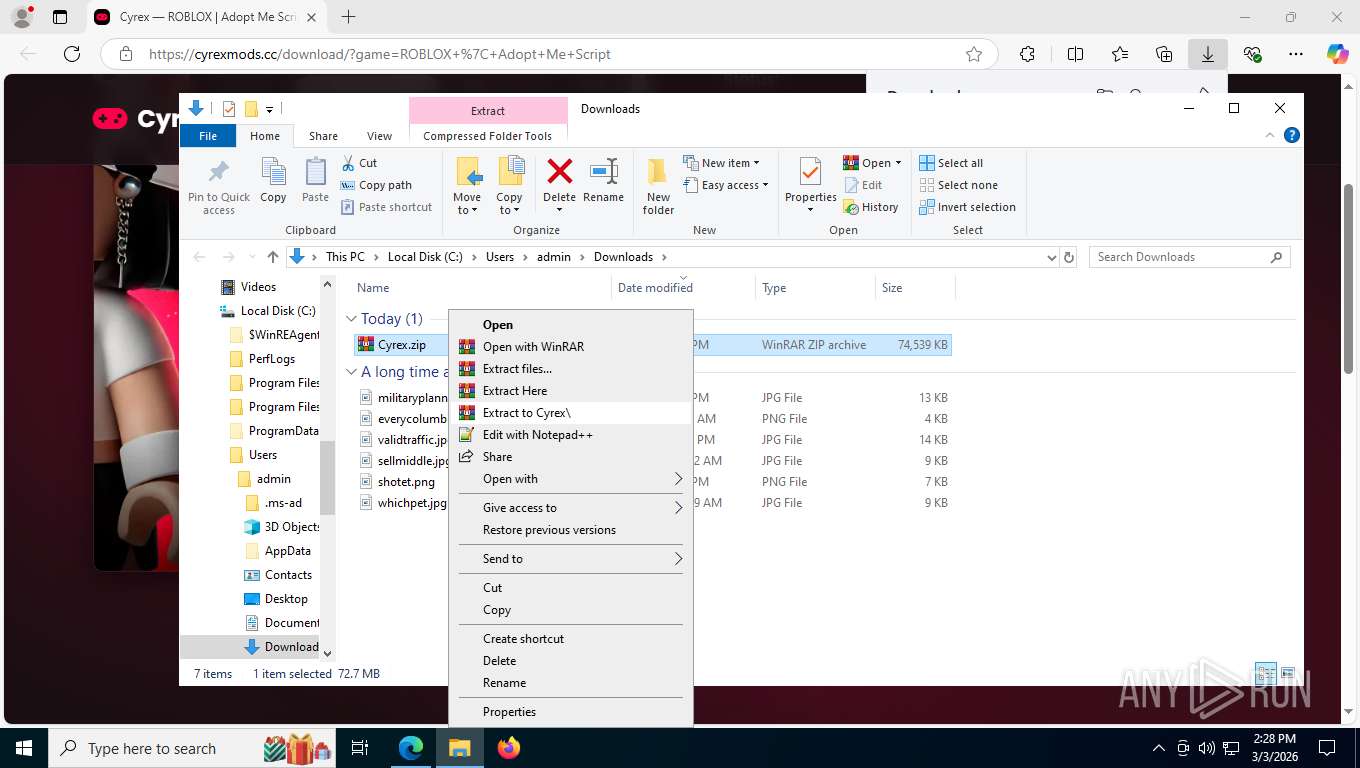Viewport: 1360px width, 768px height.
Task: Open Copy to dropdown
Action: tap(509, 204)
